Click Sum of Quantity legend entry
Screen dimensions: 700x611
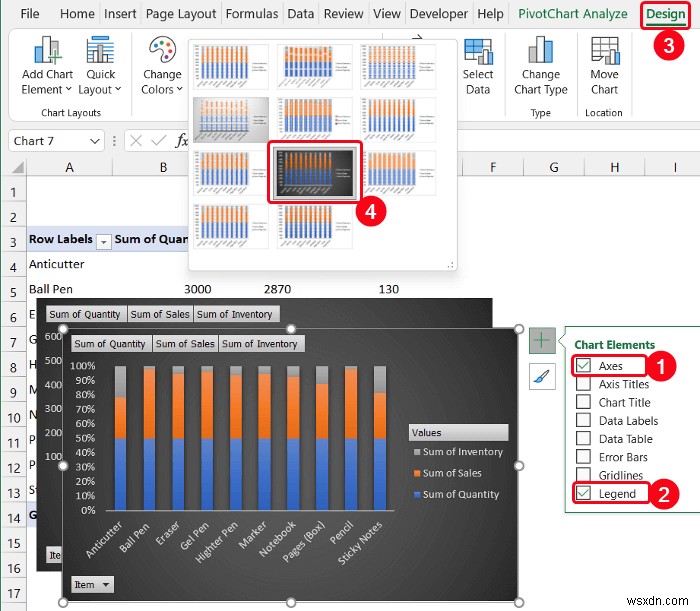click(457, 495)
